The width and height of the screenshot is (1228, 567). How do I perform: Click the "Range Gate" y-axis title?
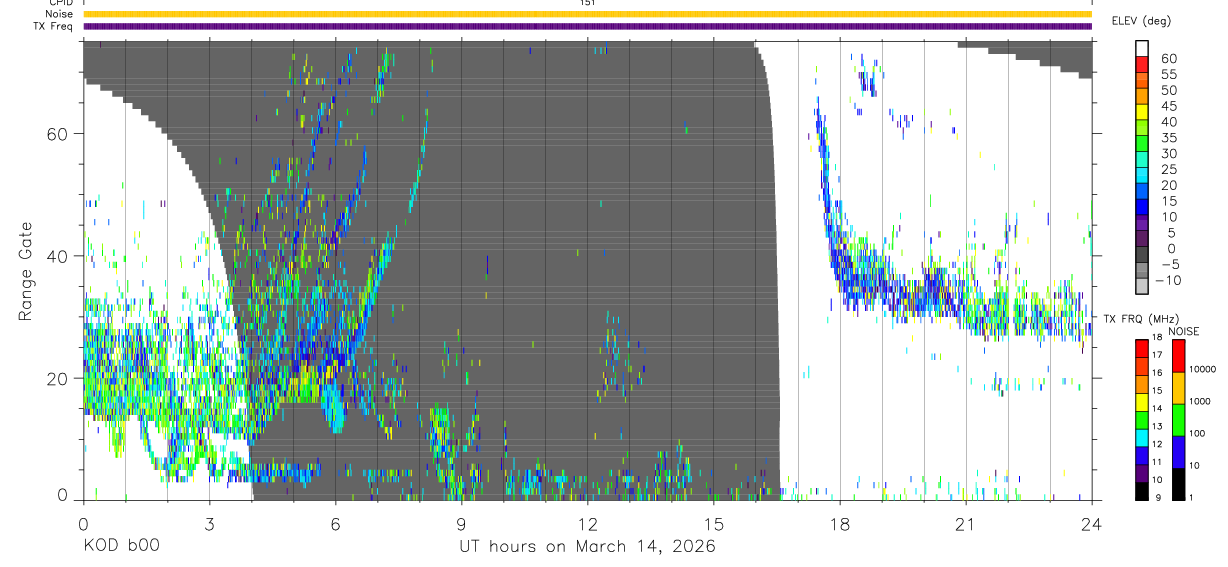25,271
